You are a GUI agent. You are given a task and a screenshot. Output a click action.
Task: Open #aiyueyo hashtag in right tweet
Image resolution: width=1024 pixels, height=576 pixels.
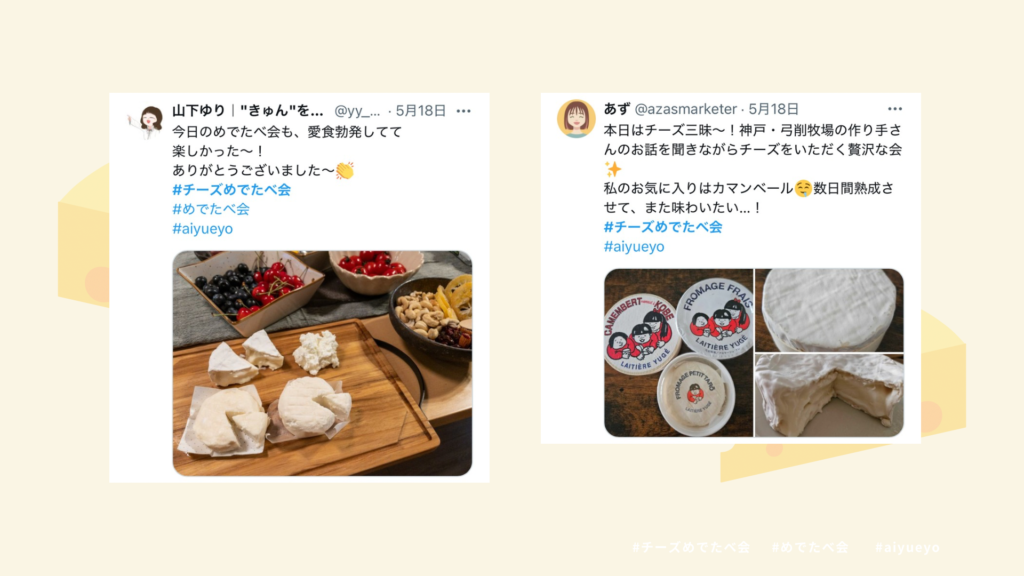[x=634, y=246]
